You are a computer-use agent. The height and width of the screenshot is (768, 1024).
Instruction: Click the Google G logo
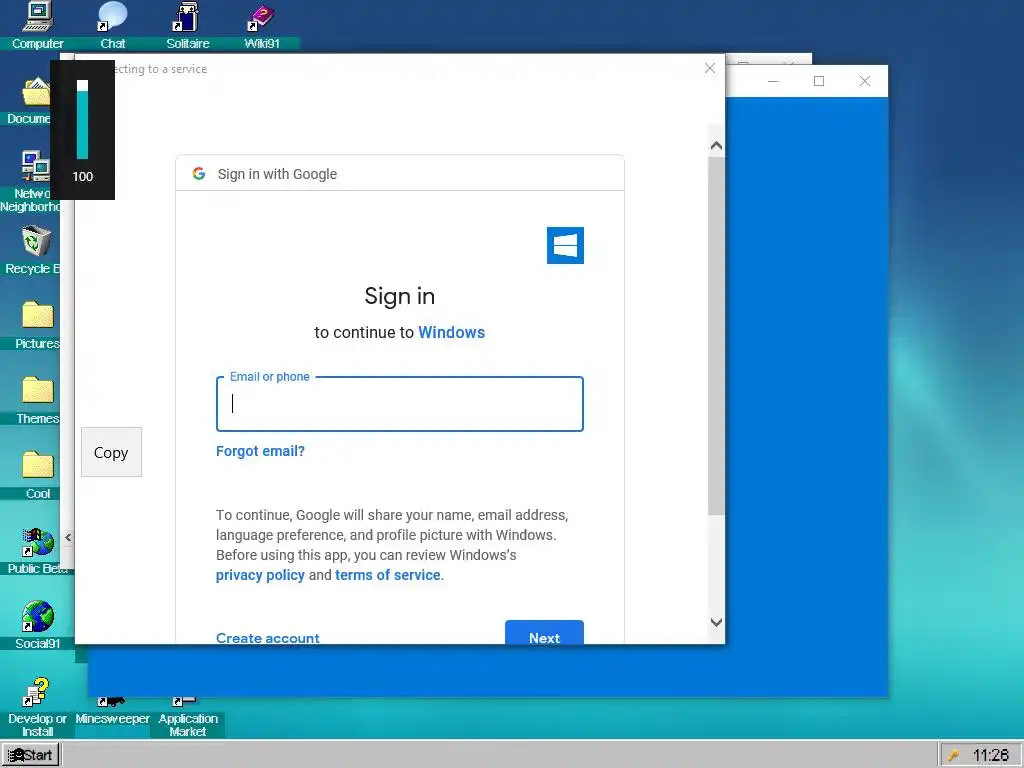199,174
